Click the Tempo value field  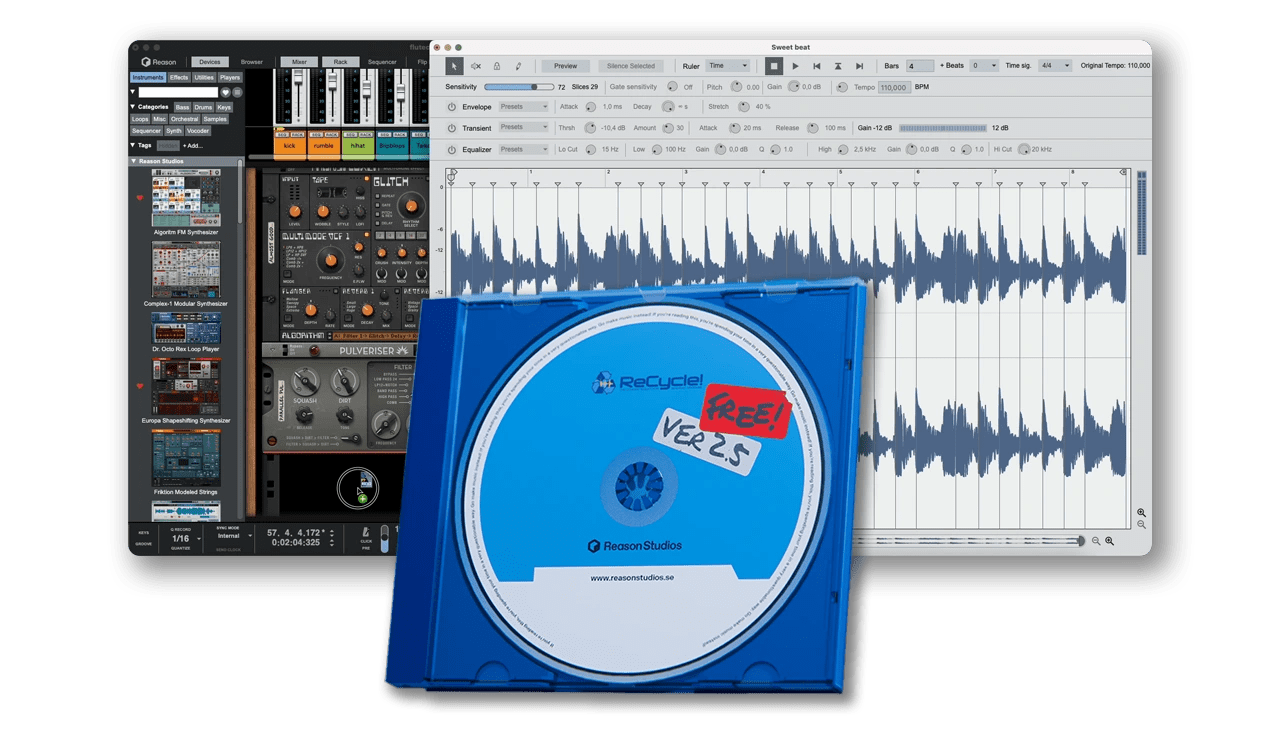[x=893, y=88]
